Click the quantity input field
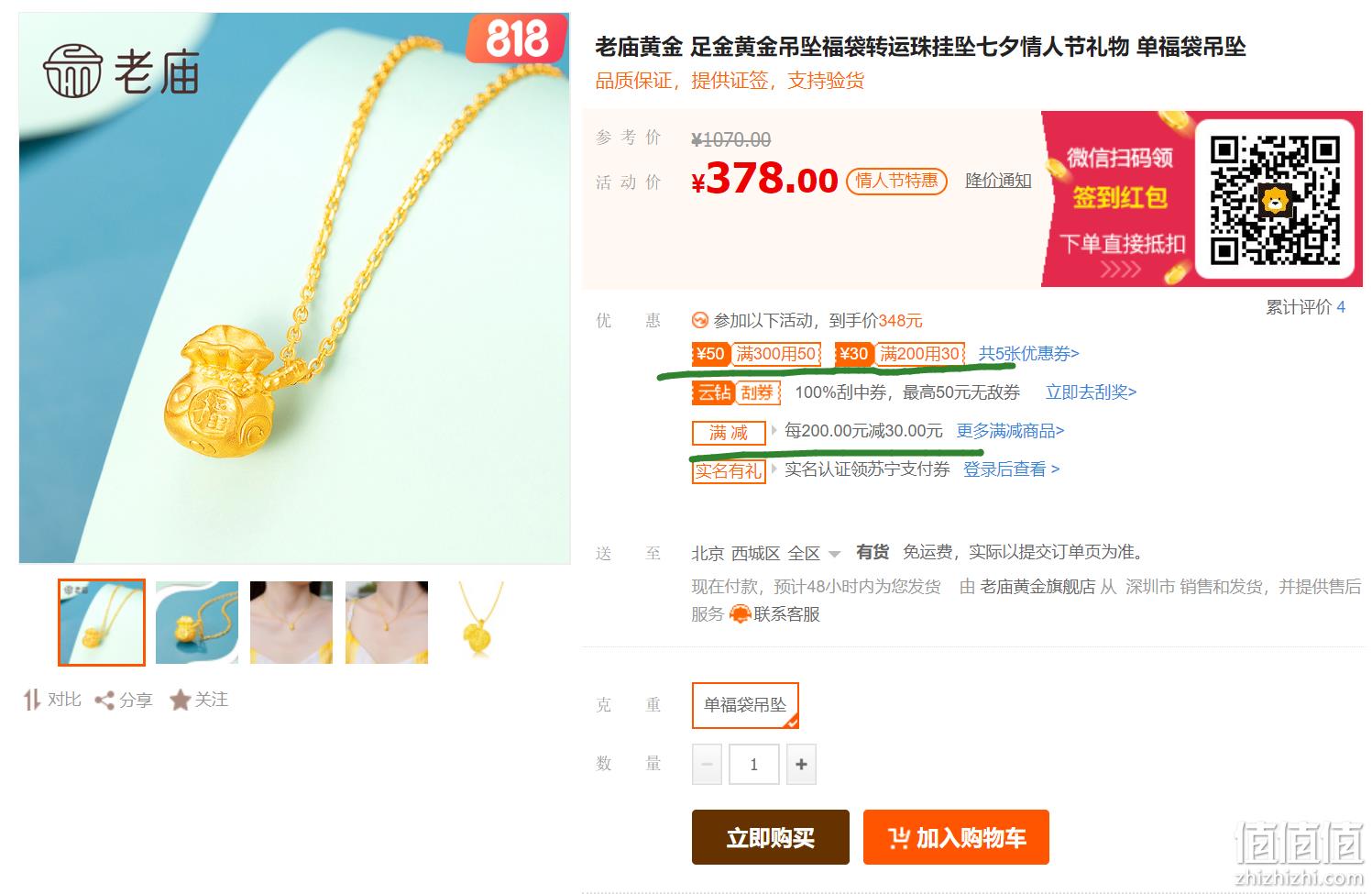Image resolution: width=1372 pixels, height=894 pixels. pos(754,764)
